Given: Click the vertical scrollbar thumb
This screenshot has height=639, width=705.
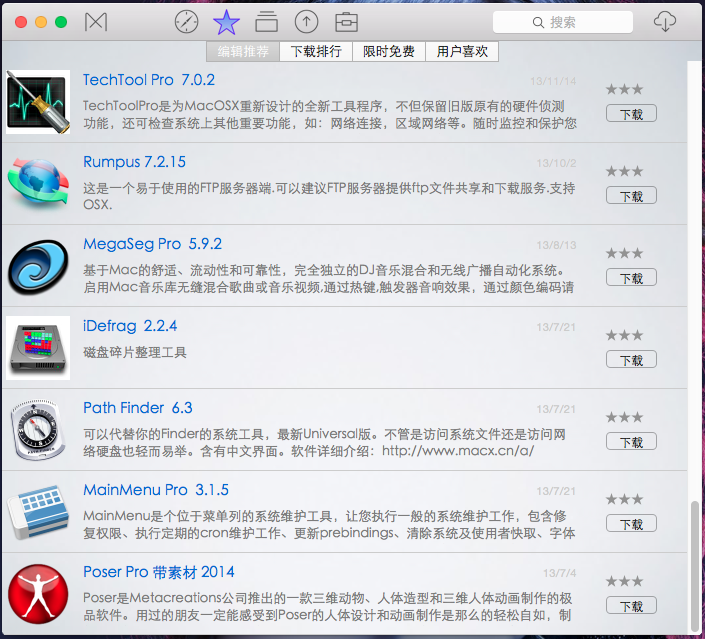Looking at the screenshot, I should pyautogui.click(x=695, y=567).
